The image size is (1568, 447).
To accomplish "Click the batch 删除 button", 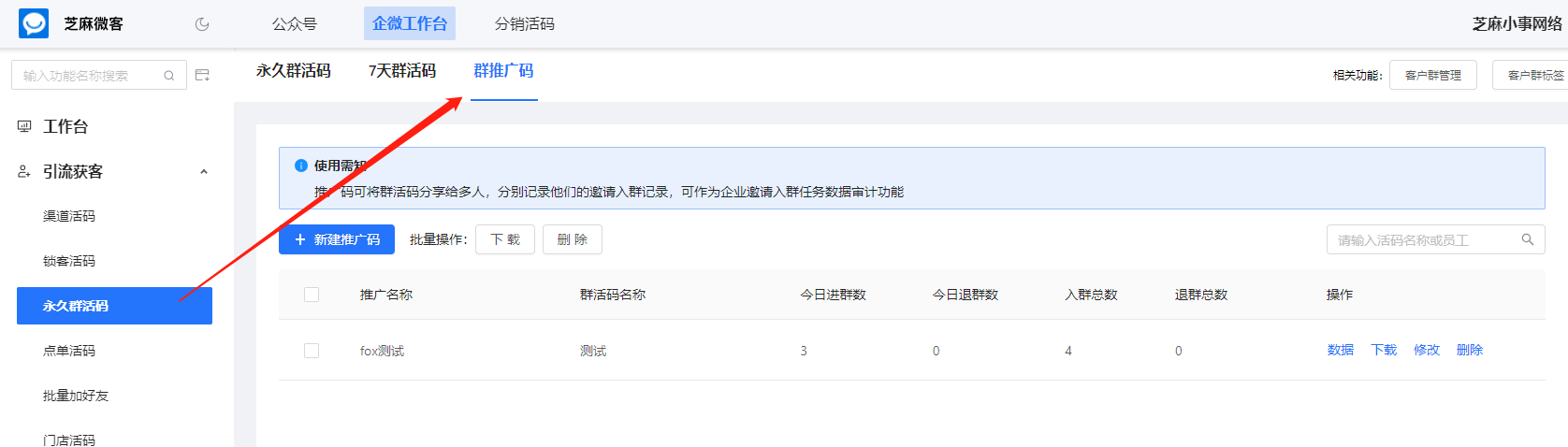I will pyautogui.click(x=573, y=239).
